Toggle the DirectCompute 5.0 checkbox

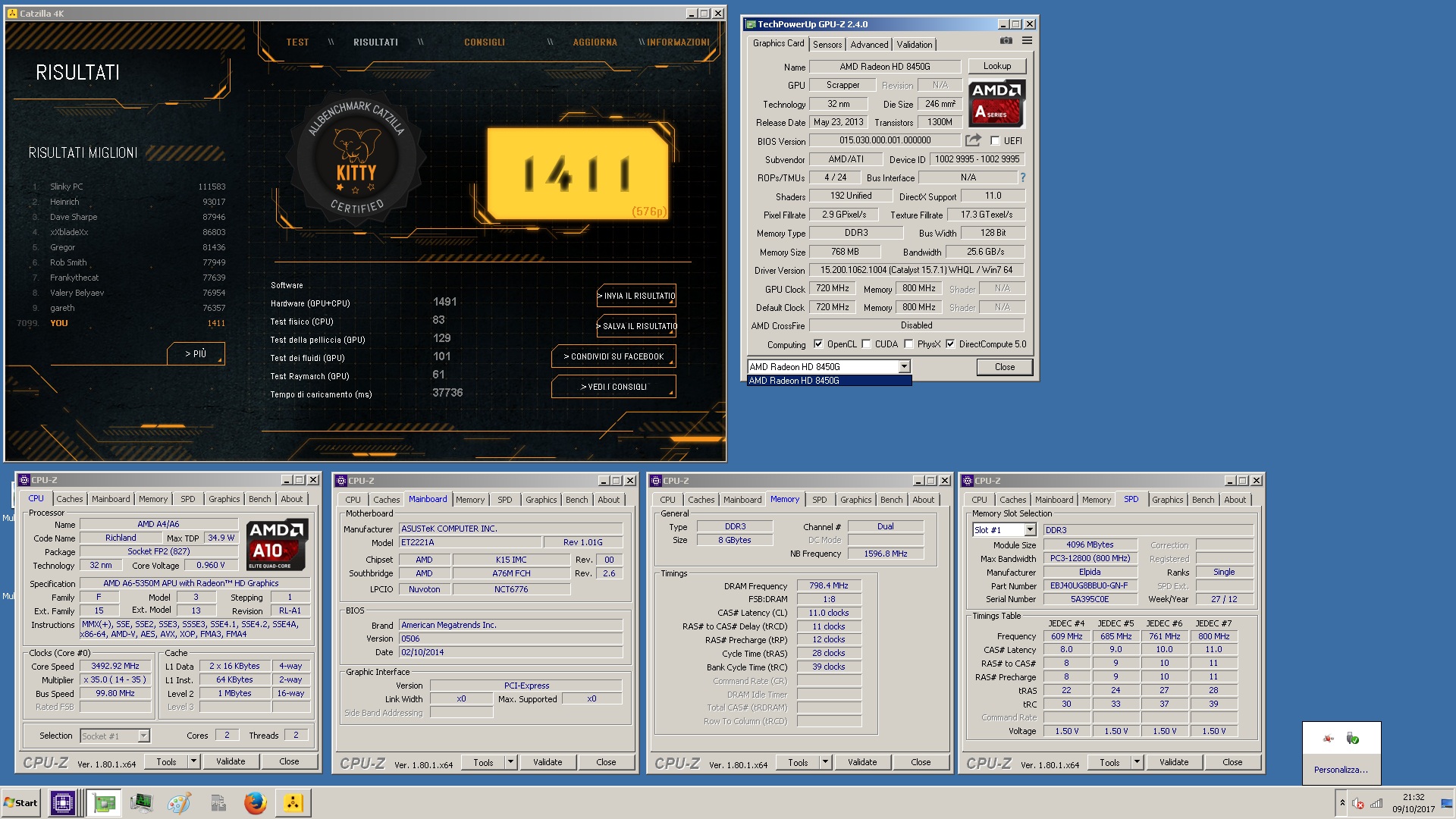pos(950,344)
